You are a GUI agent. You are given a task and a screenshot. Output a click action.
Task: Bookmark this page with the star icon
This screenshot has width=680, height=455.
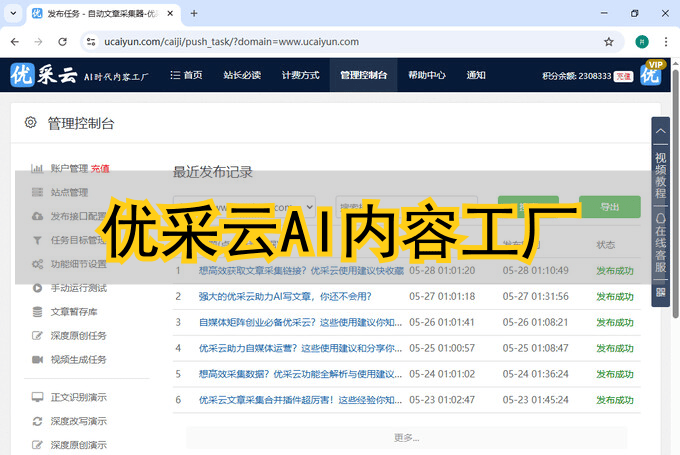click(609, 42)
